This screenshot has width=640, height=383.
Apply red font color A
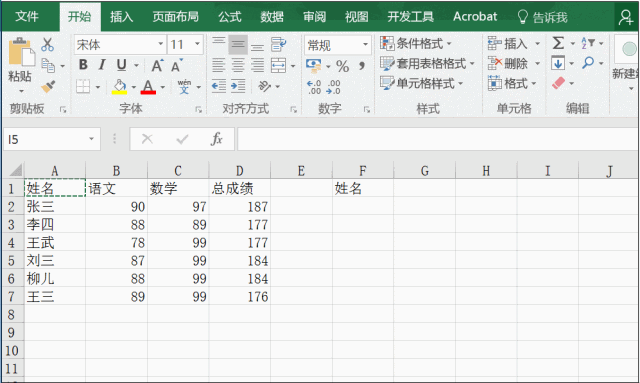(x=148, y=87)
